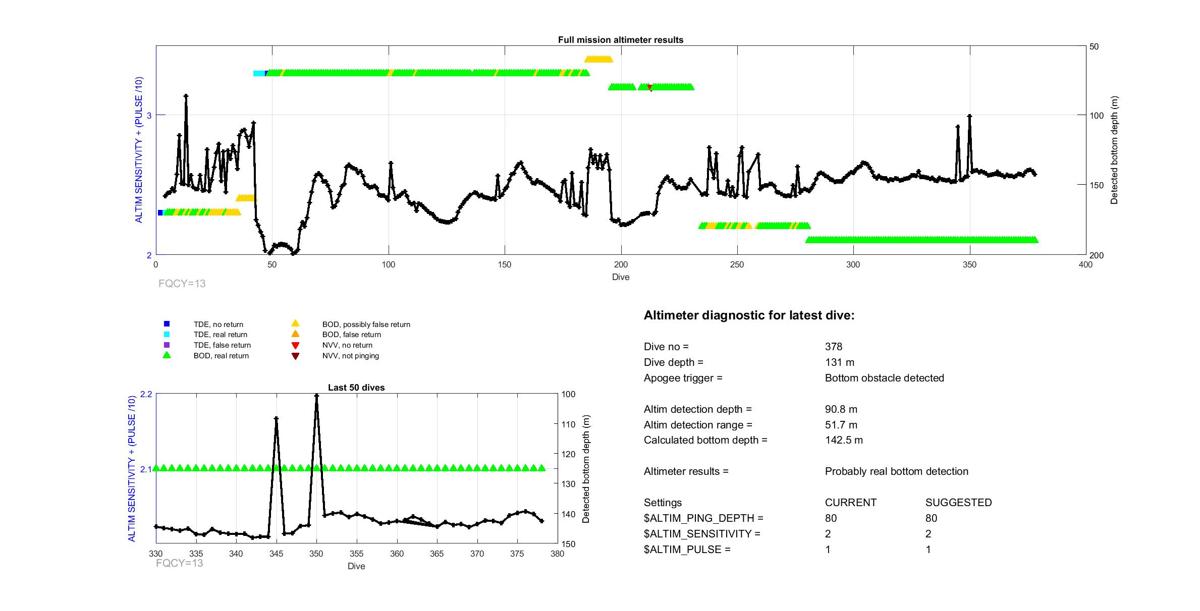Click the '$ALTIM_SENSITIVITY =' setting label
Screen dimensions: 1200x611
coord(702,534)
